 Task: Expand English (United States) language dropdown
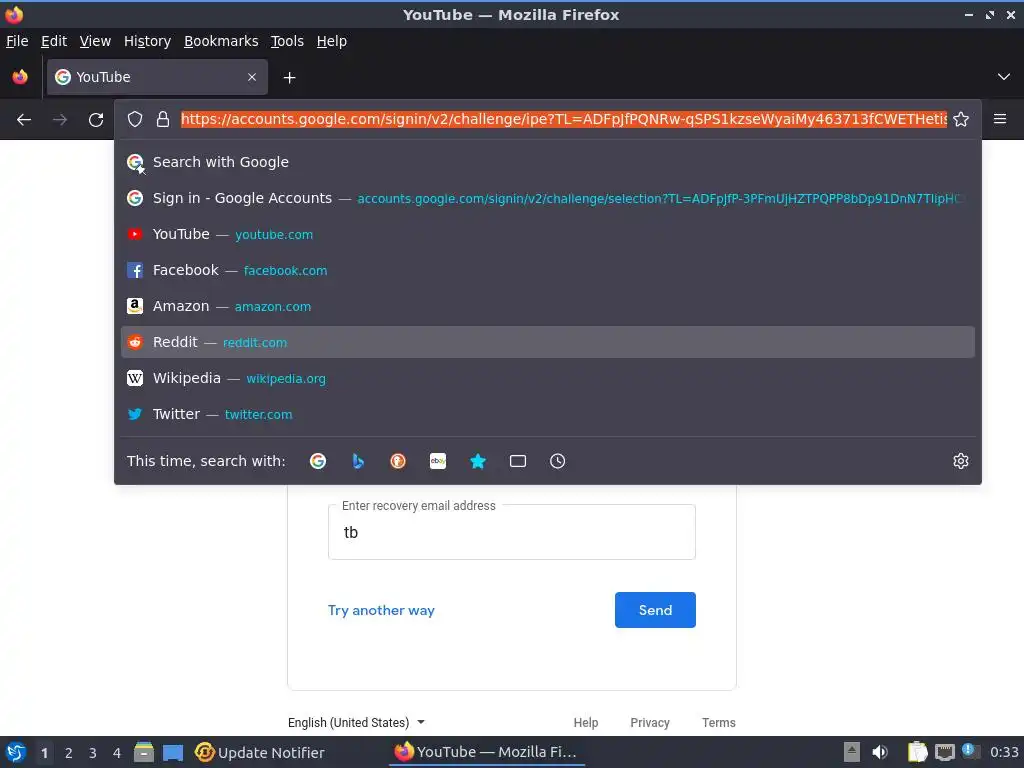point(357,722)
